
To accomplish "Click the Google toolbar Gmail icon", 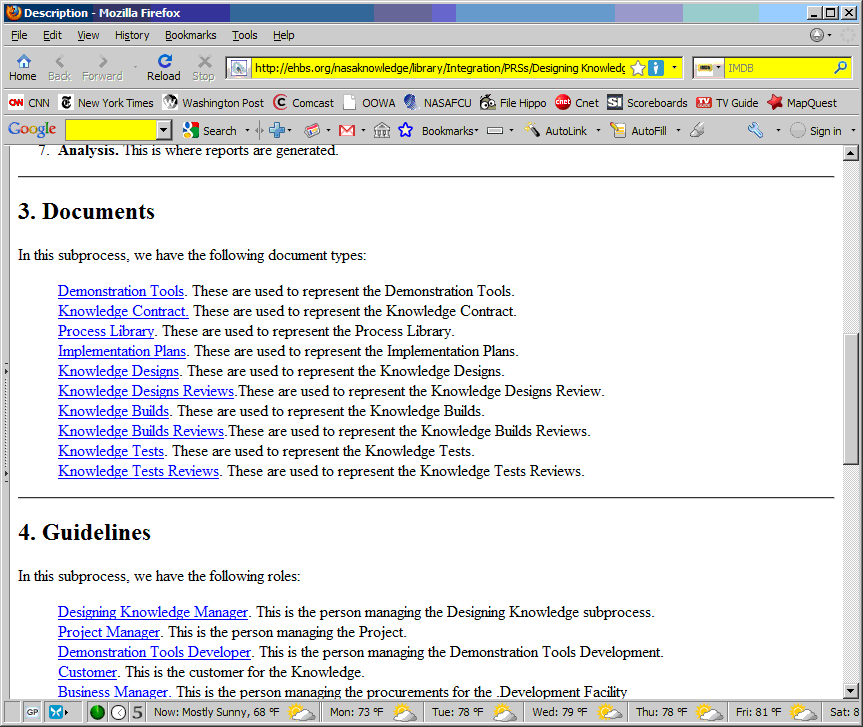I will (347, 130).
